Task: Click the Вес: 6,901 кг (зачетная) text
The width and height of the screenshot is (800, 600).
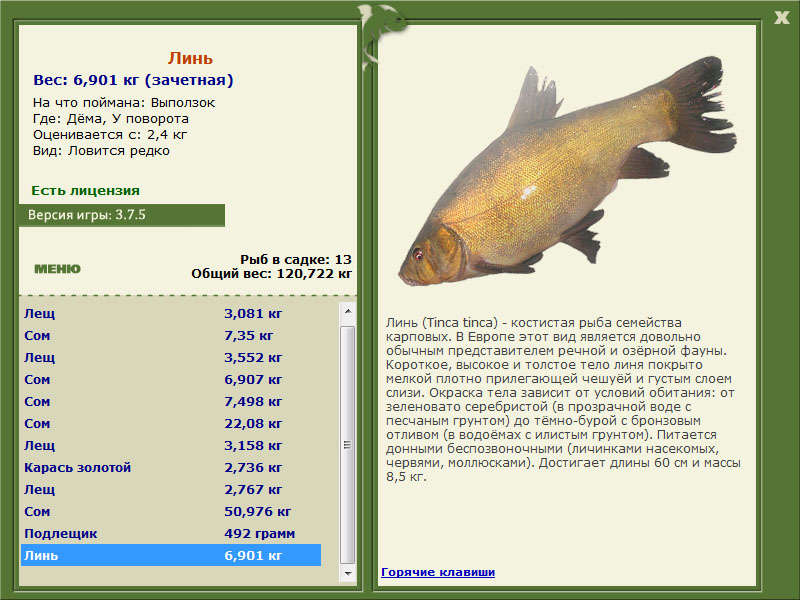Action: tap(133, 80)
